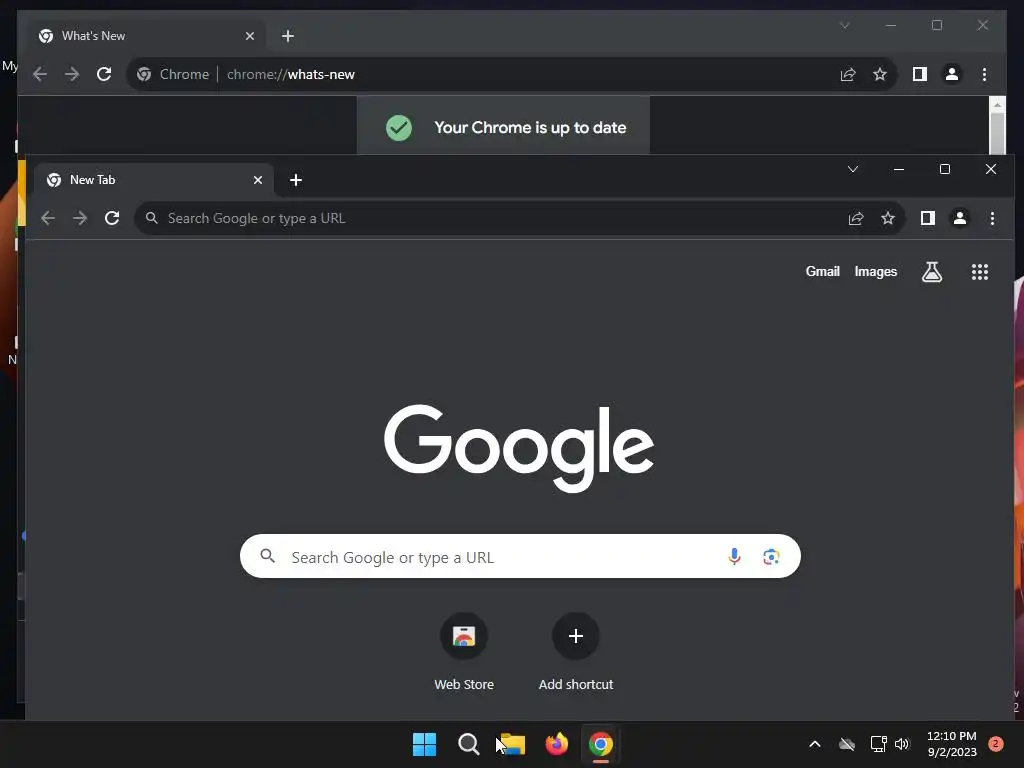The width and height of the screenshot is (1024, 768).
Task: Open the profile icon in the What's New window
Action: [x=952, y=74]
